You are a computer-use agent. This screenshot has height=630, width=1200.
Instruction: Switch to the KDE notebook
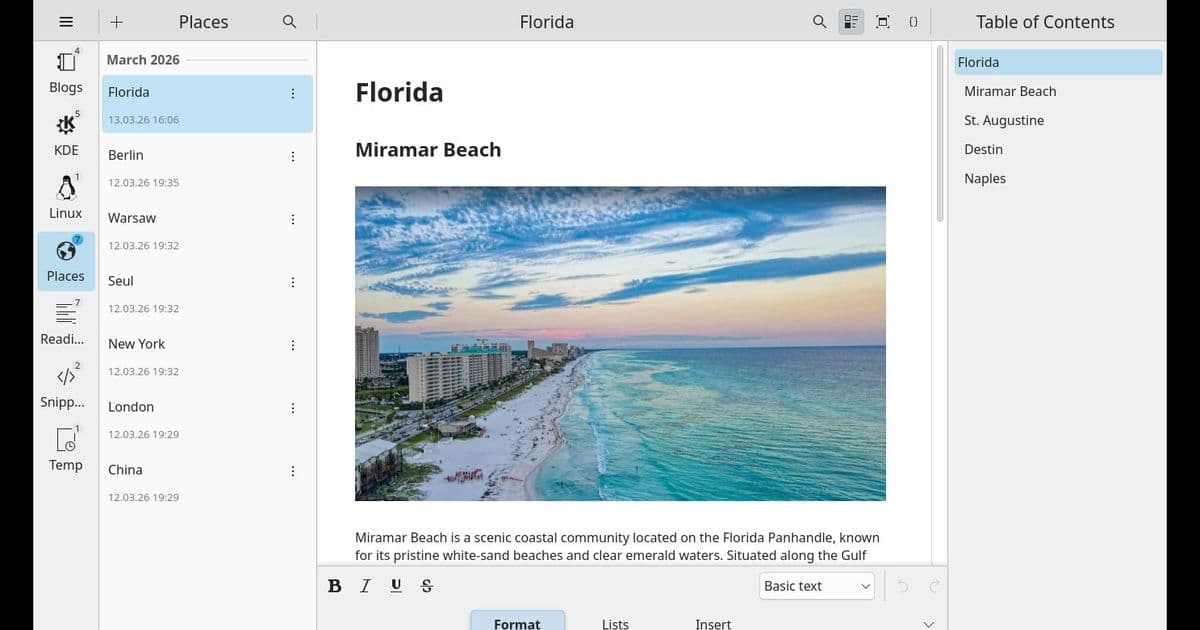[x=66, y=134]
